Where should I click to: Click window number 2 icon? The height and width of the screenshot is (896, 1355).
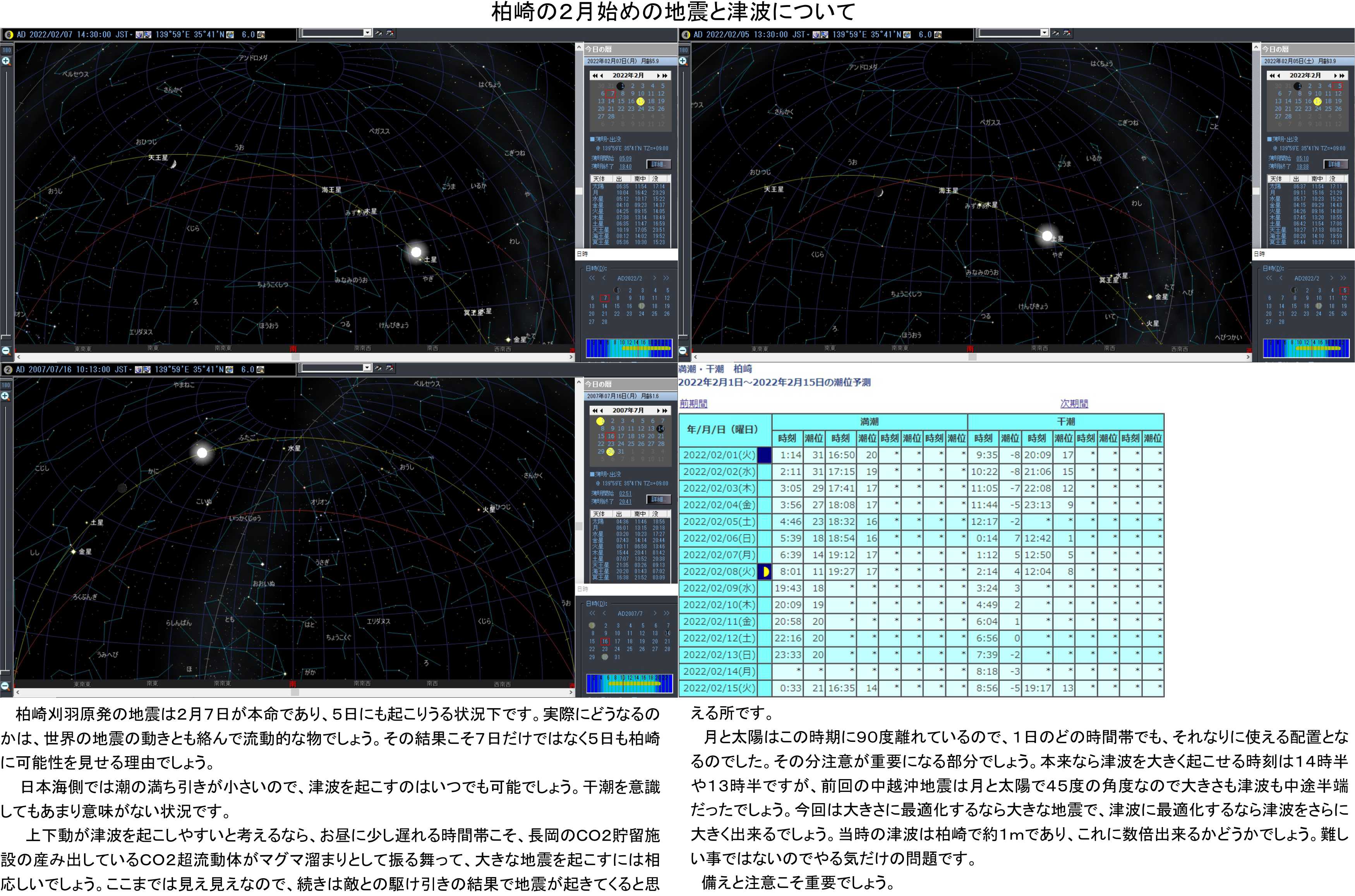point(8,369)
